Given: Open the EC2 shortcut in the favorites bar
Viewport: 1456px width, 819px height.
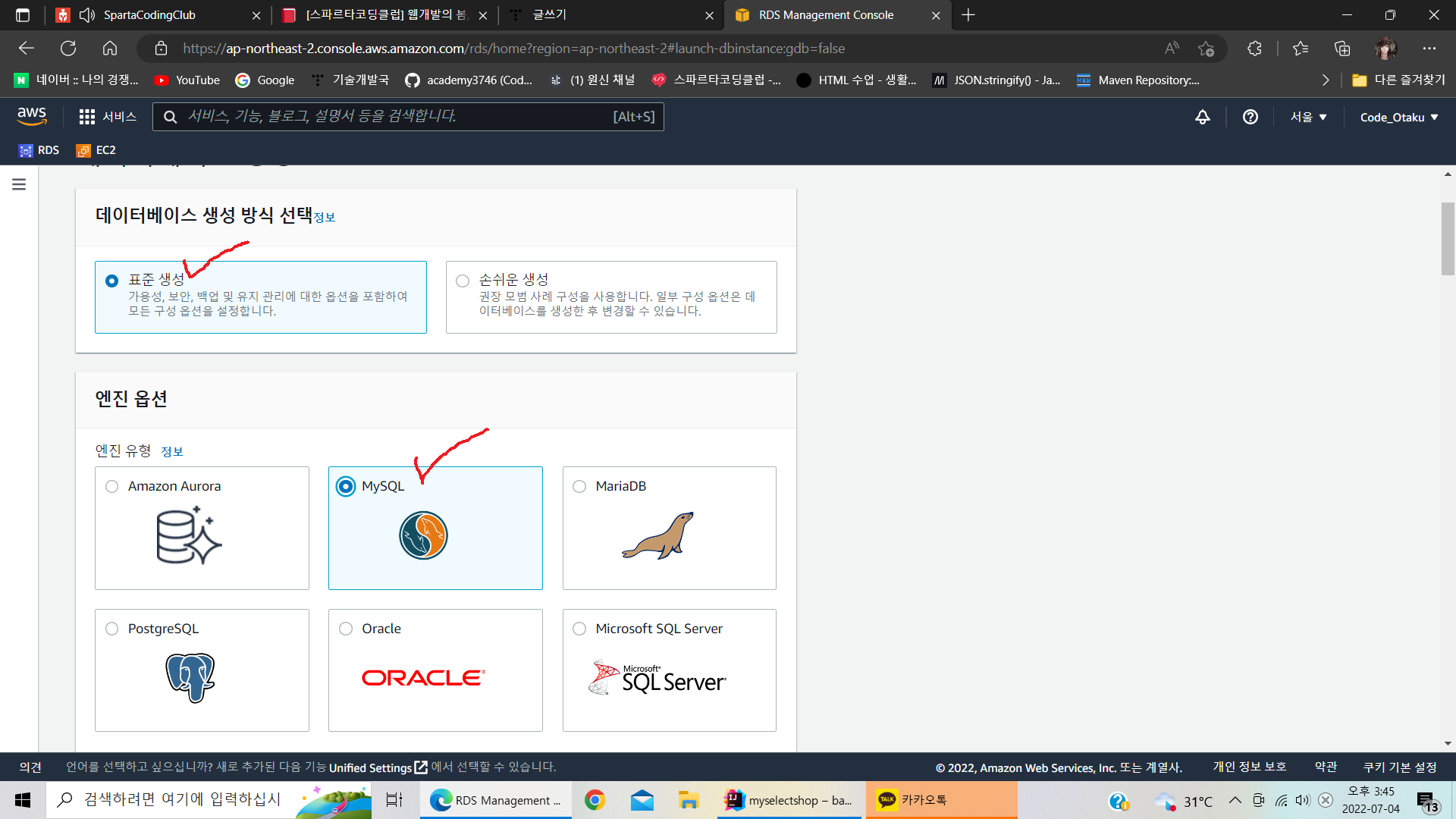Looking at the screenshot, I should coord(96,150).
